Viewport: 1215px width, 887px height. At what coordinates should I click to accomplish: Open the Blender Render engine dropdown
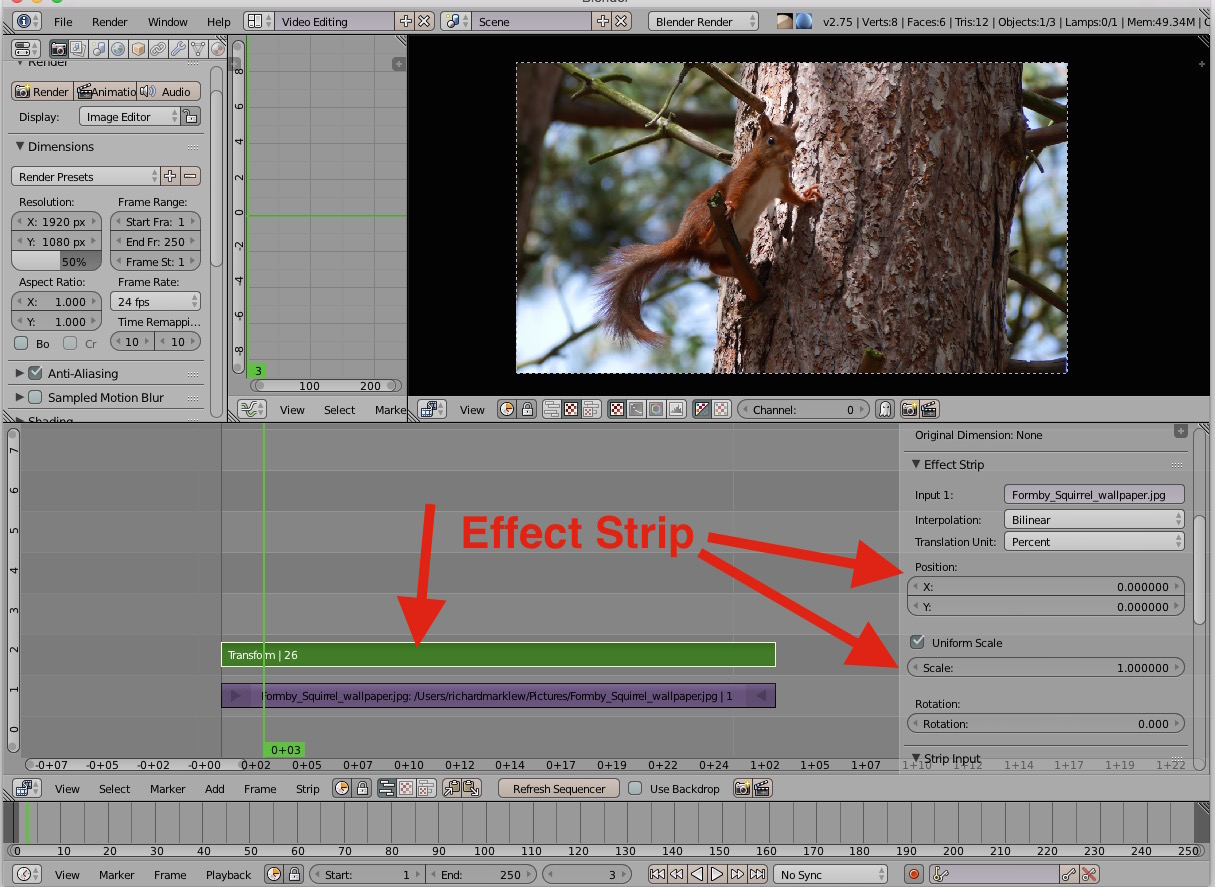coord(703,21)
